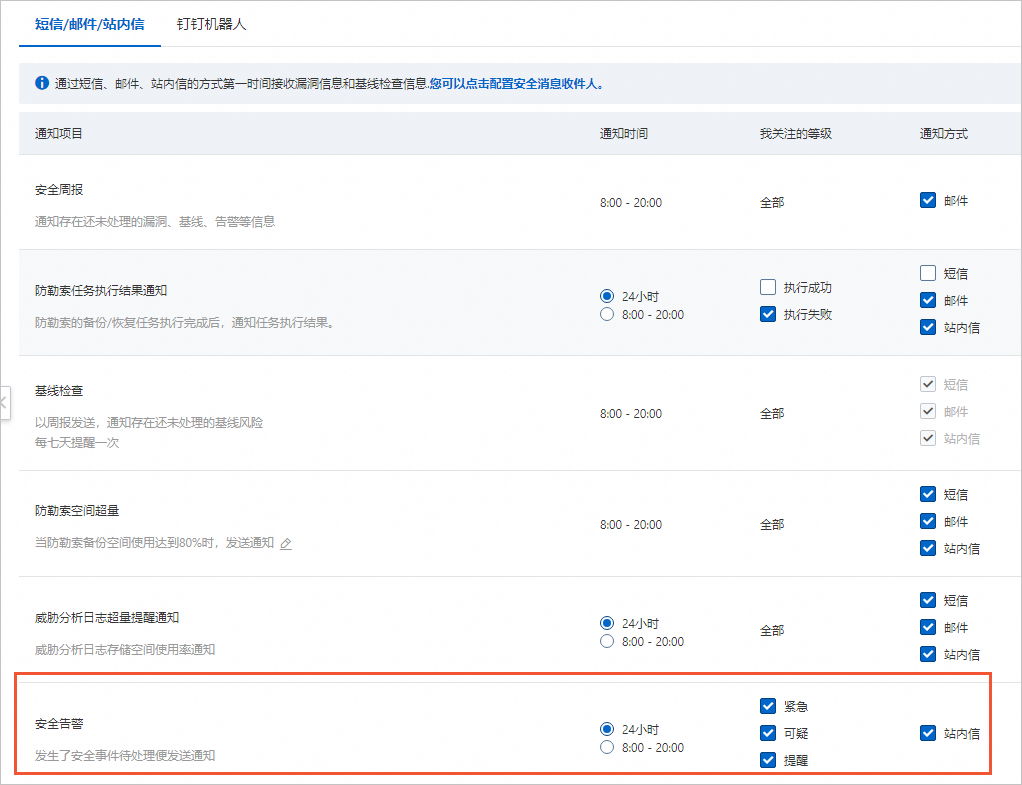Screen dimensions: 1022x785
Task: Check the 执行成功 level checkbox
Action: (x=768, y=287)
